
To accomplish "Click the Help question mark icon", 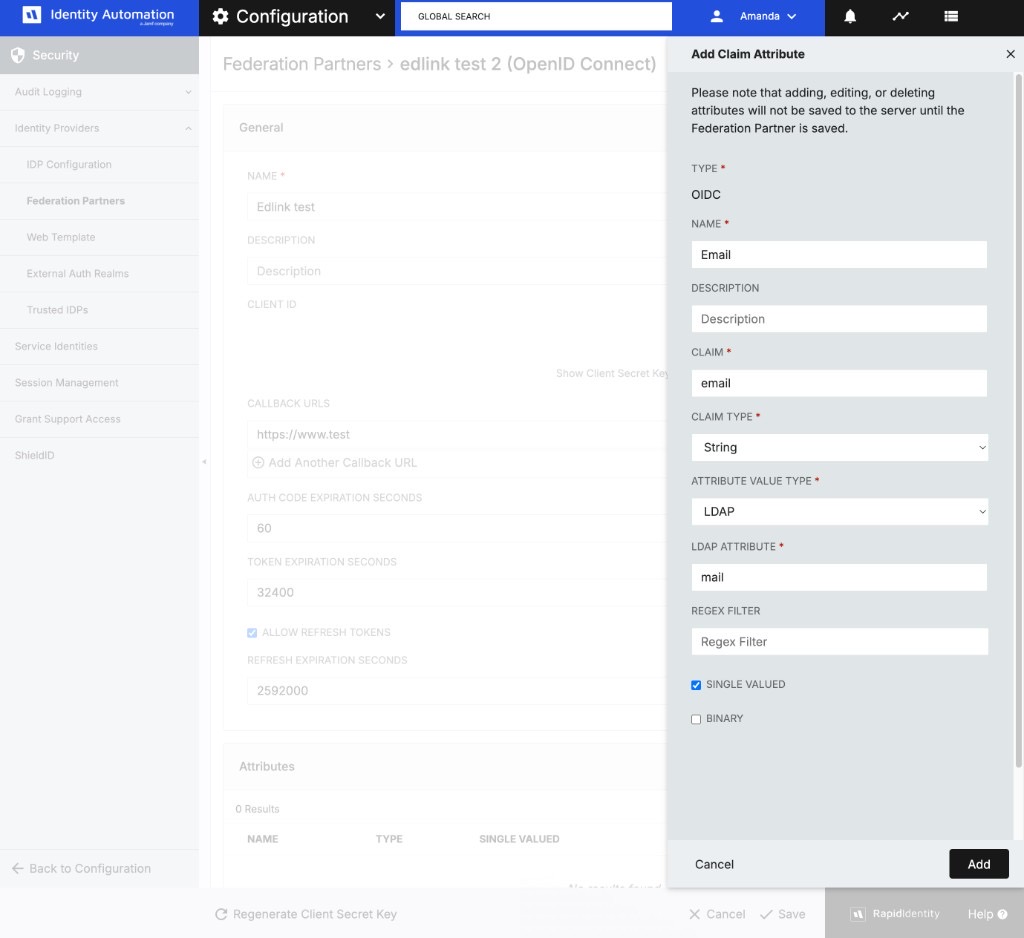I will click(1002, 914).
